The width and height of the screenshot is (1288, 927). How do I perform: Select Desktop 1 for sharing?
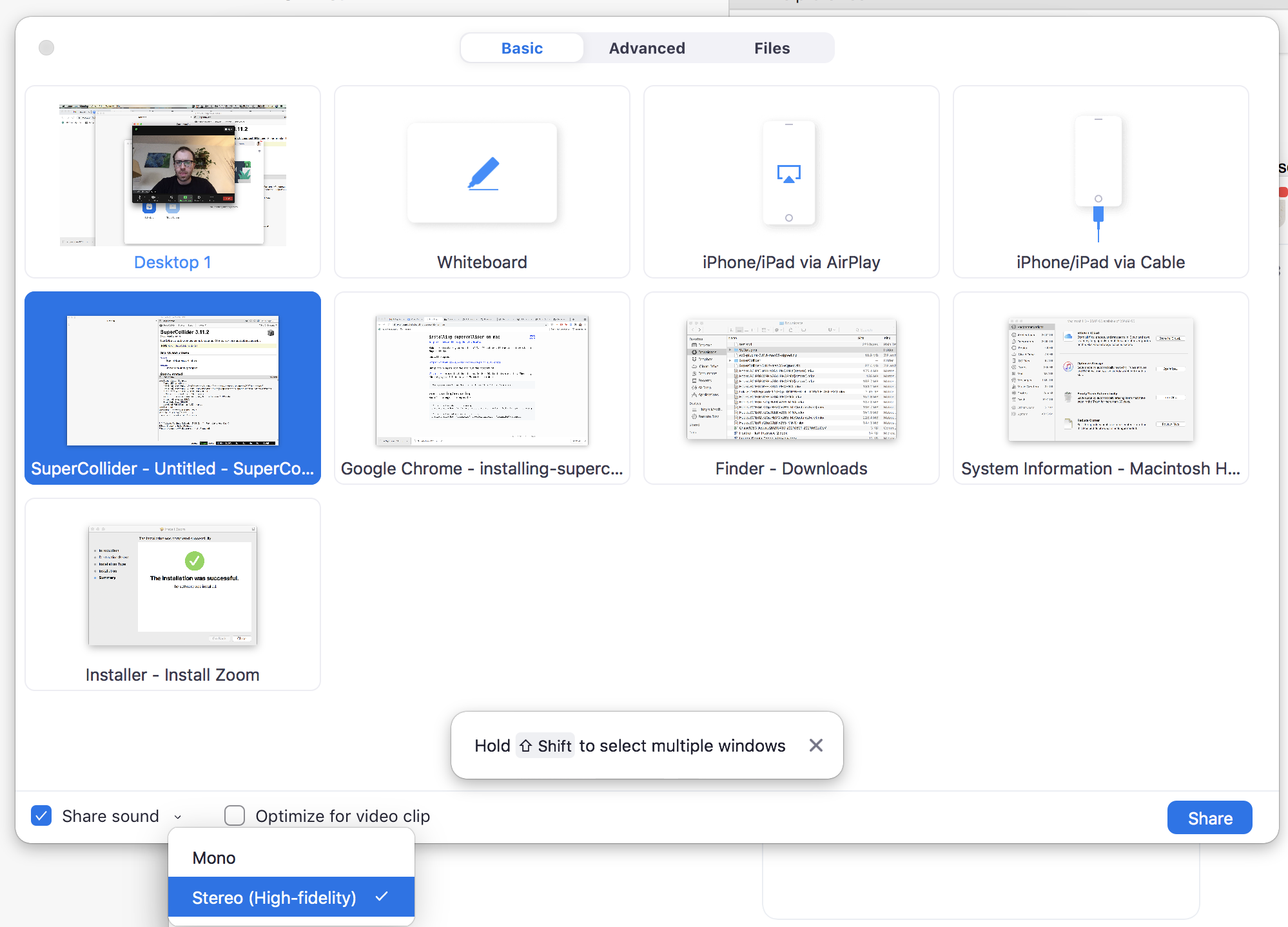pos(172,182)
